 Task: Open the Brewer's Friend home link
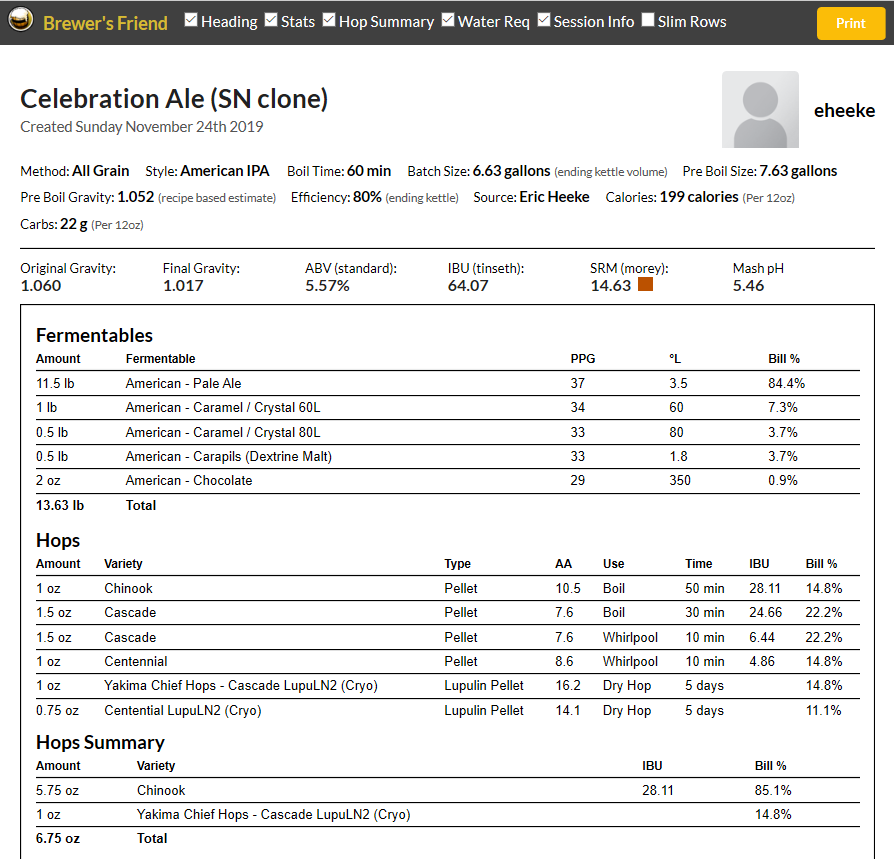(x=105, y=23)
